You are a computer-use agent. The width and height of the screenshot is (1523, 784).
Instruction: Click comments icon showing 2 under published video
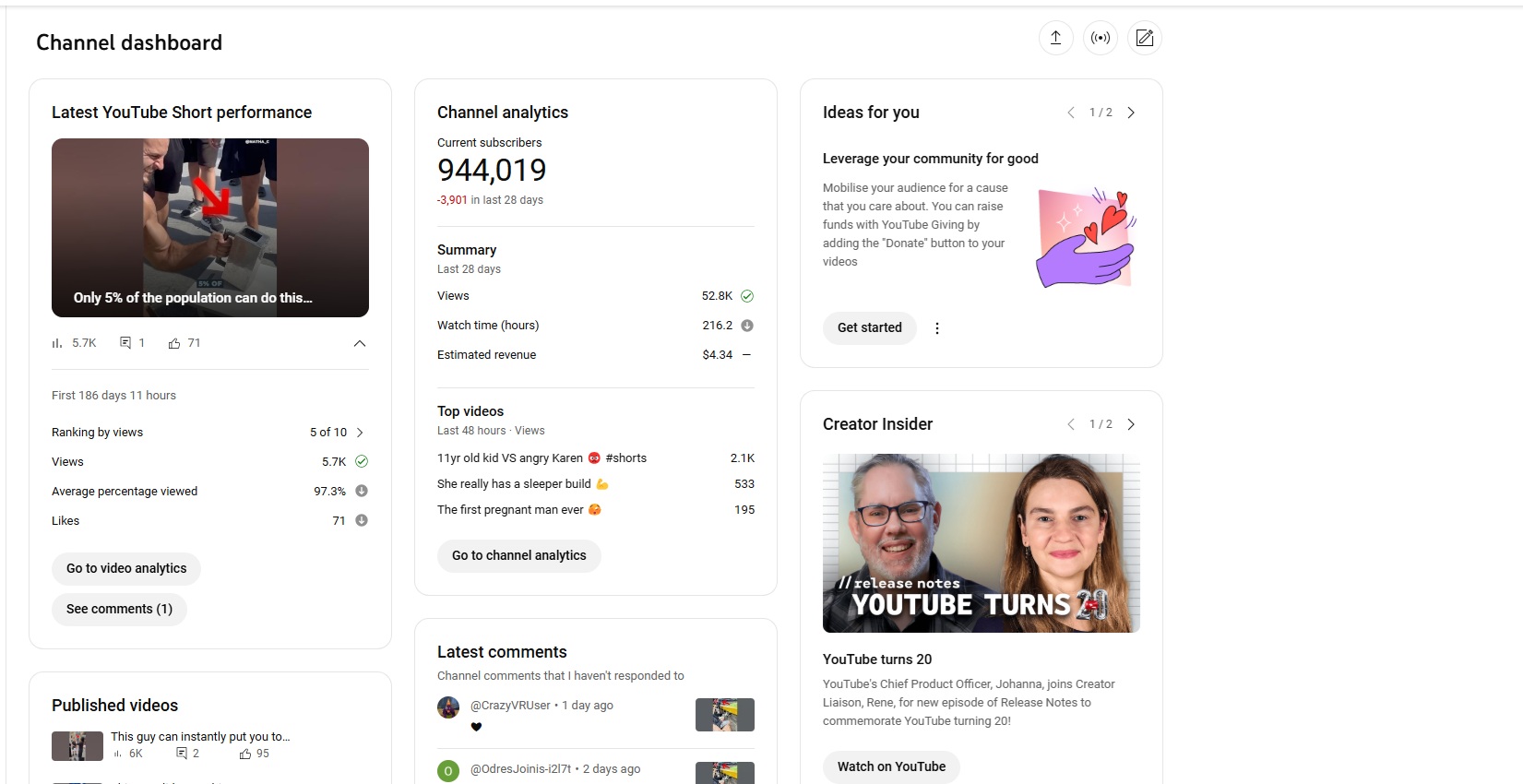(182, 754)
